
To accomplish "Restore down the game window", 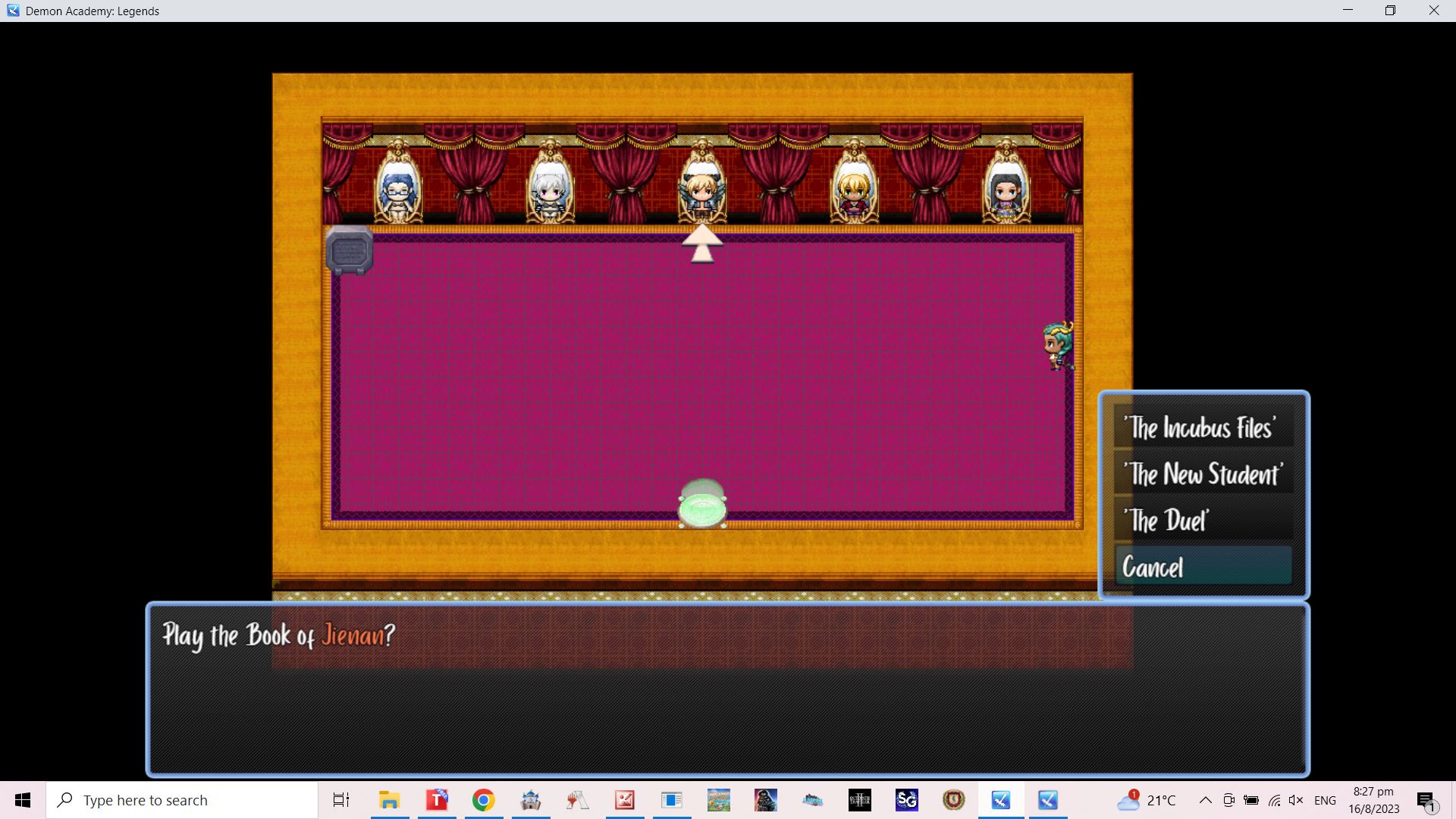I will click(1390, 11).
